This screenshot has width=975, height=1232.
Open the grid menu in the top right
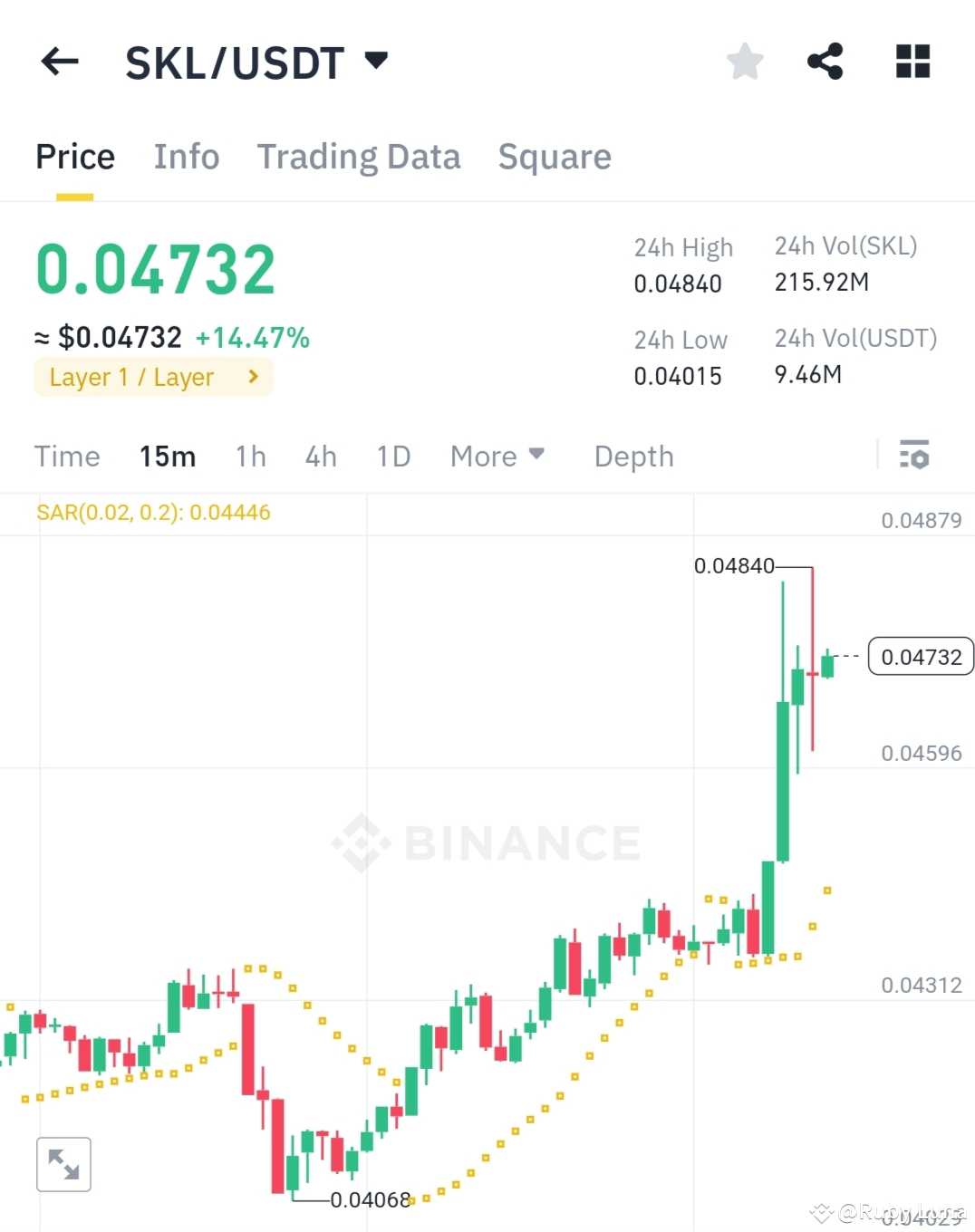pyautogui.click(x=912, y=61)
